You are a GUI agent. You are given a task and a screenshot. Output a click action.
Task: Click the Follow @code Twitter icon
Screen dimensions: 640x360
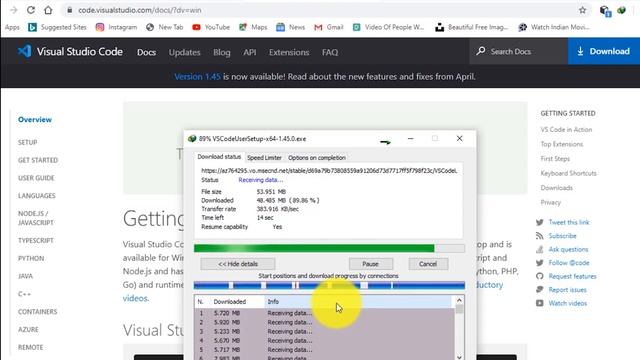coord(540,263)
